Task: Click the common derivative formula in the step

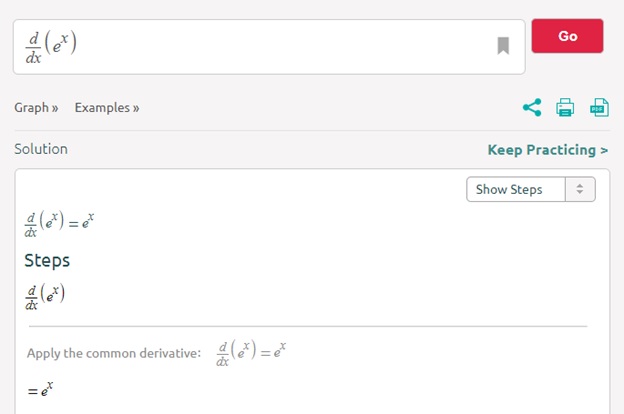Action: 251,352
